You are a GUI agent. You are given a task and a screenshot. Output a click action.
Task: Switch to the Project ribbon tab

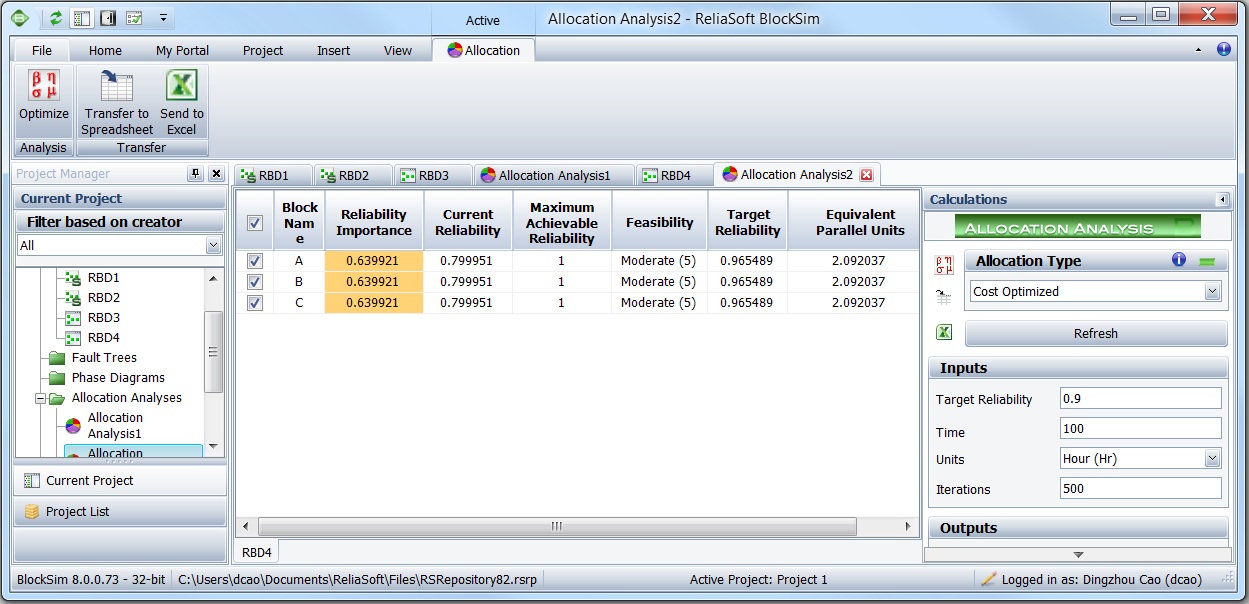click(263, 50)
